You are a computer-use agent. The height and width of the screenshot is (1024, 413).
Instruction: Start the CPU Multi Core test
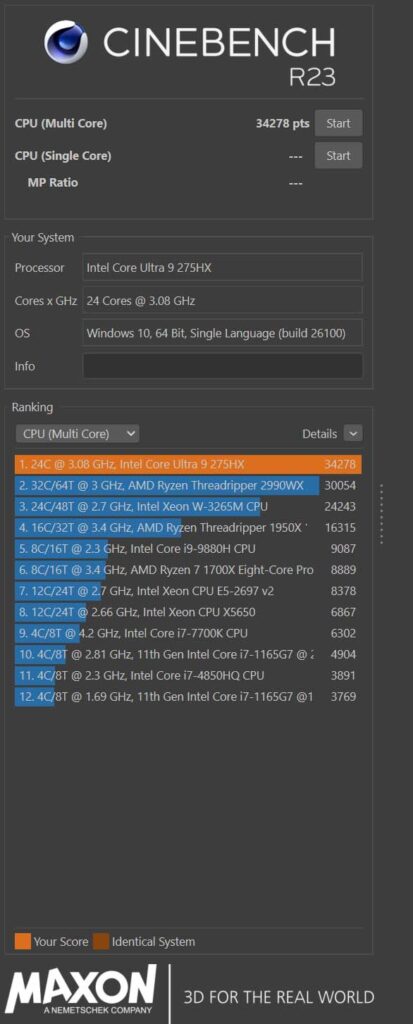click(x=339, y=123)
